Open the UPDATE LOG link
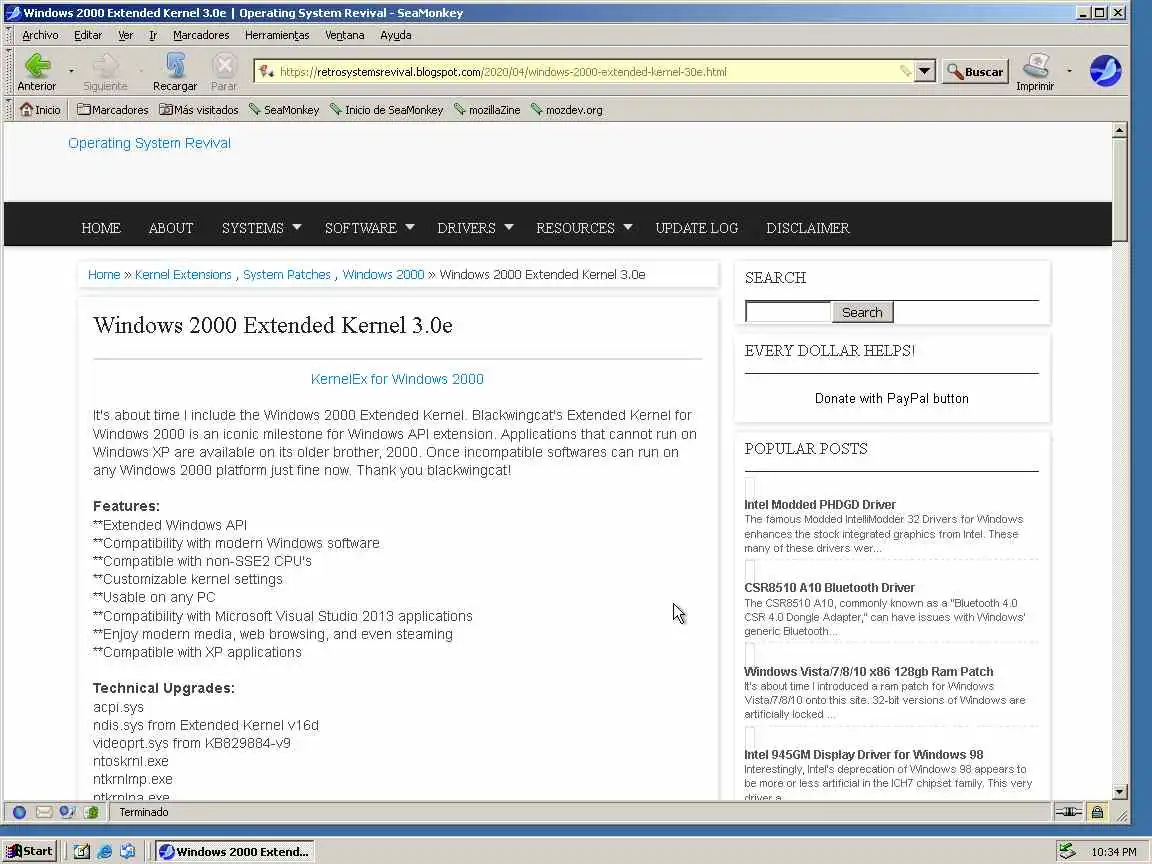1152x864 pixels. pos(696,228)
